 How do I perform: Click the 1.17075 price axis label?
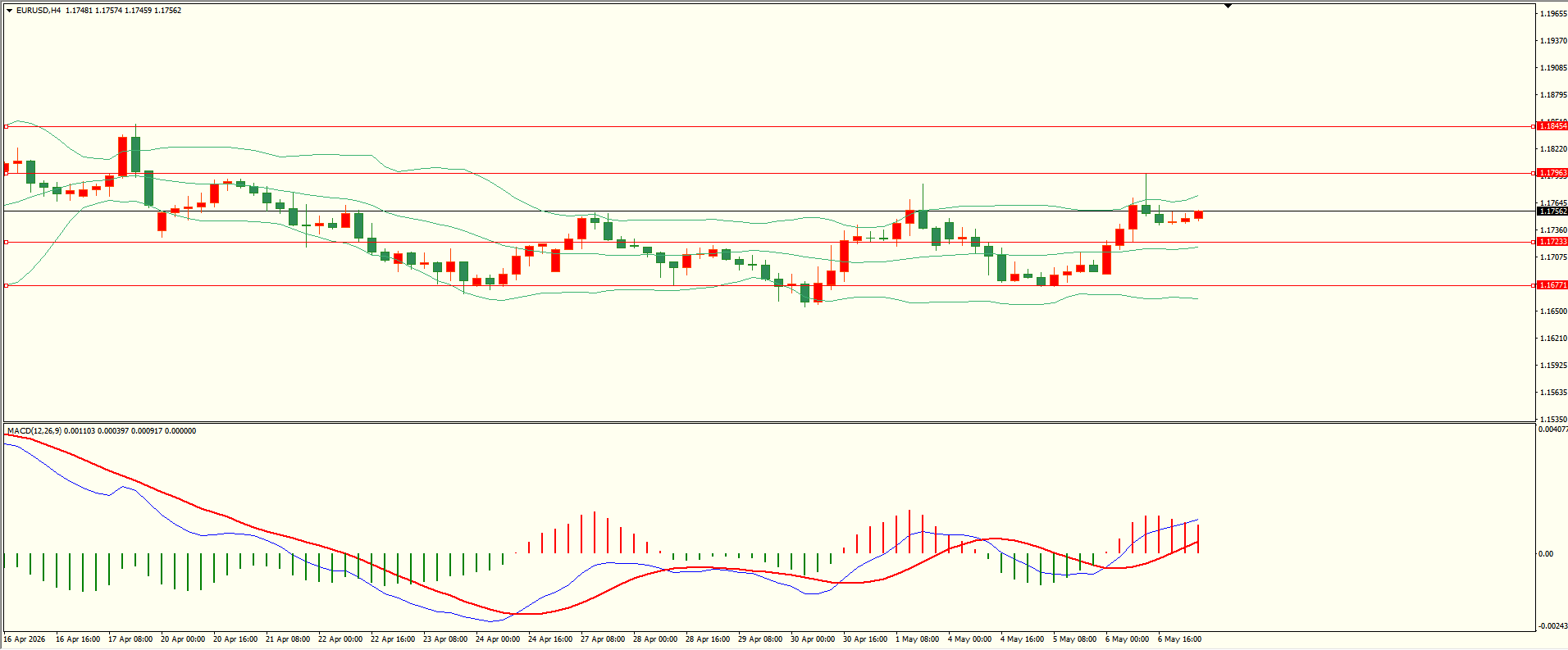[x=1553, y=257]
